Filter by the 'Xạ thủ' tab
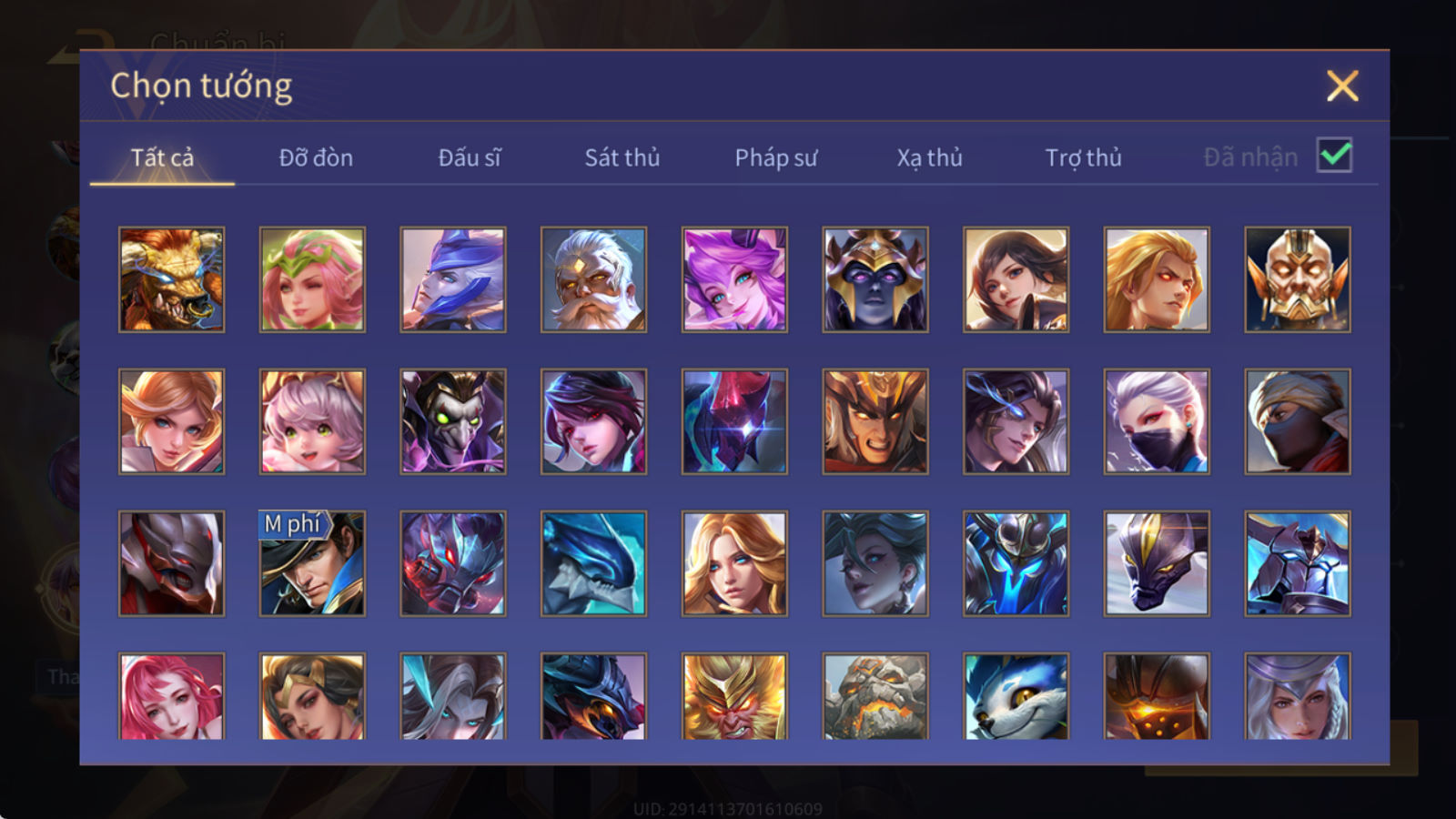The width and height of the screenshot is (1456, 819). 929,157
